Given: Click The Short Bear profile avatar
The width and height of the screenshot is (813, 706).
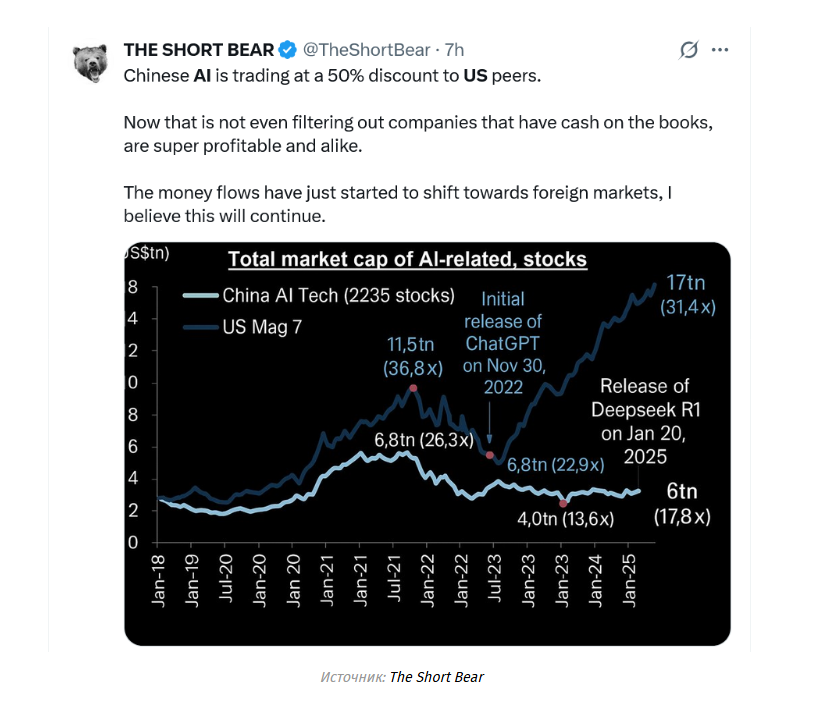Looking at the screenshot, I should coord(92,62).
